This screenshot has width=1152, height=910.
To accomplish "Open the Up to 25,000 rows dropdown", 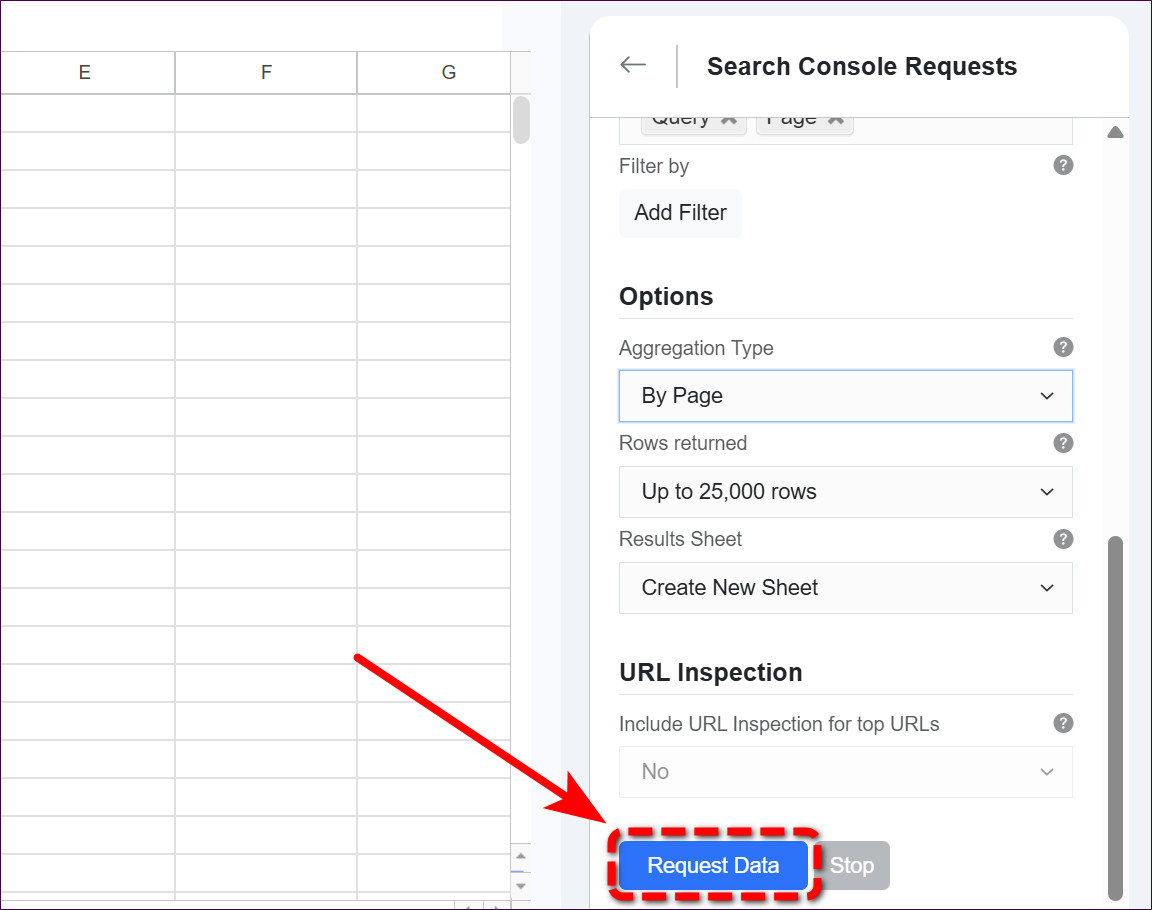I will 846,492.
